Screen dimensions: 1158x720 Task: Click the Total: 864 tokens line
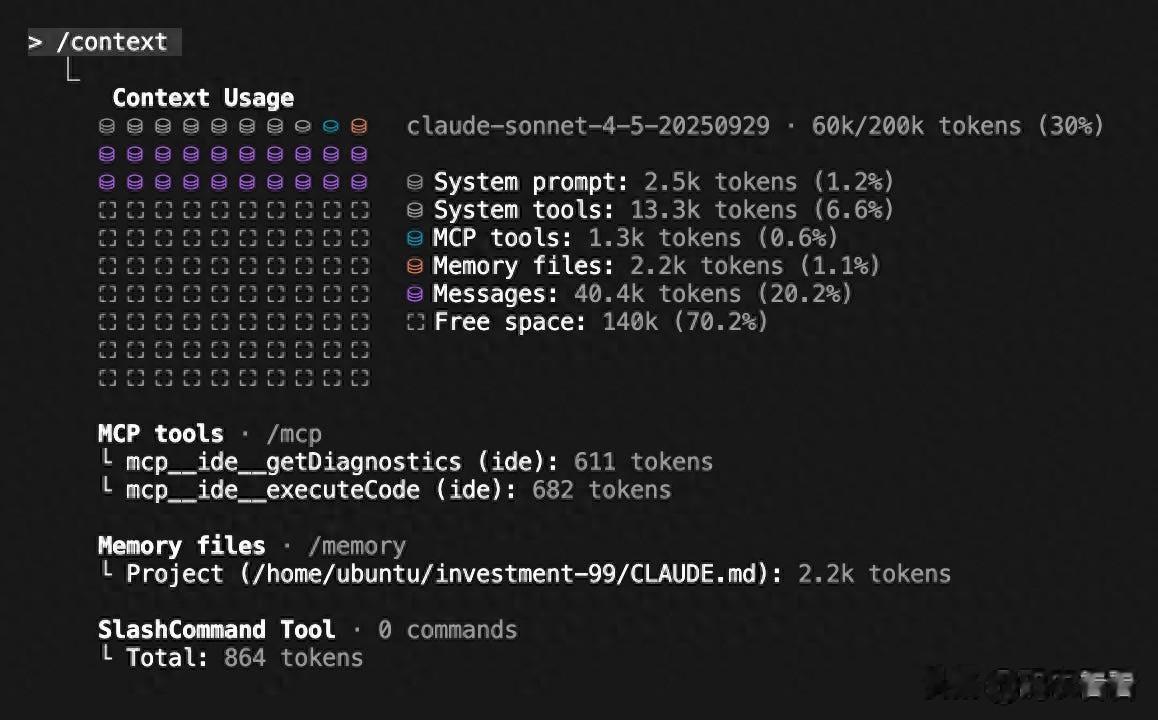pos(244,658)
